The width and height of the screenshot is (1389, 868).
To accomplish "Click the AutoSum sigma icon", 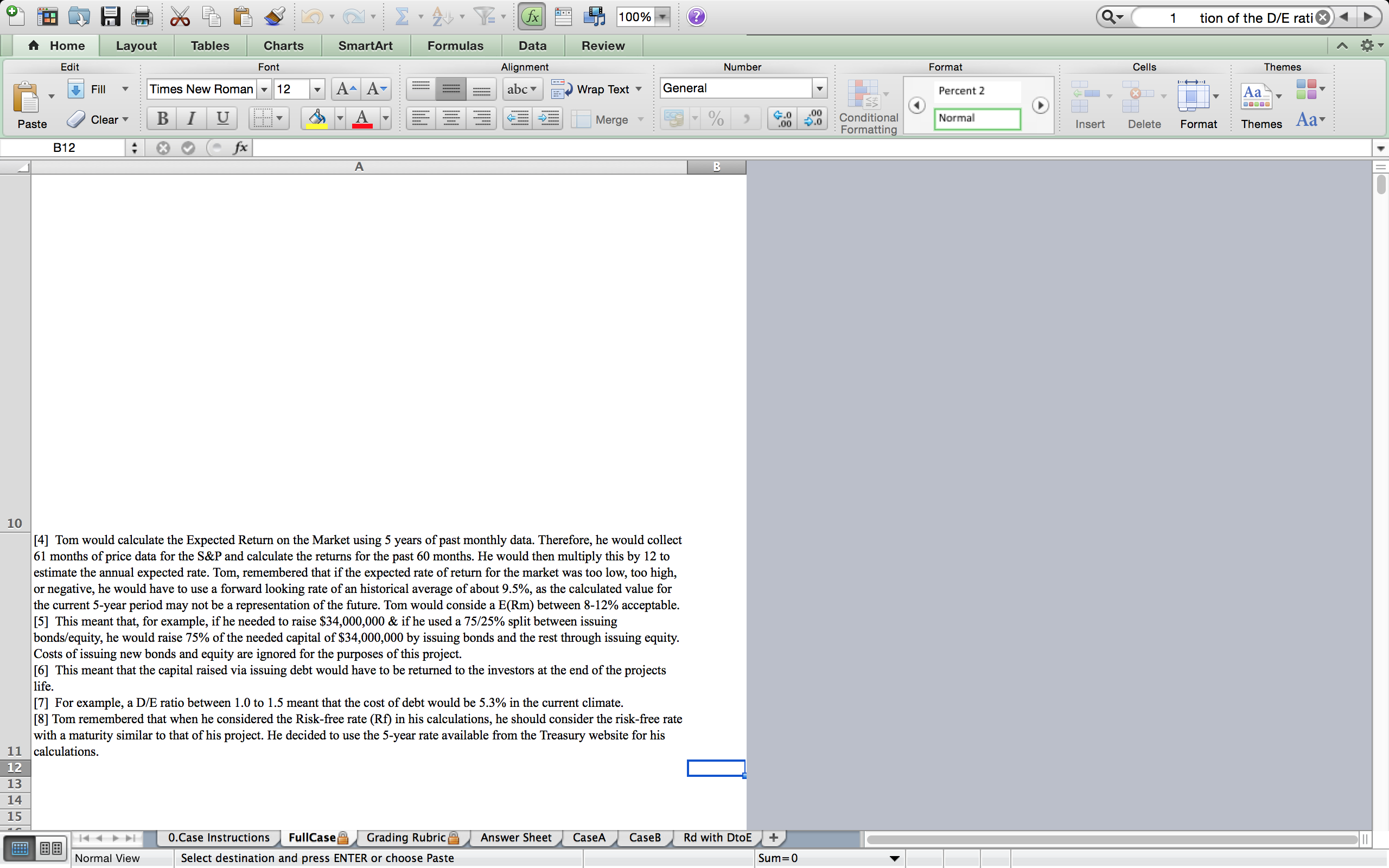I will point(402,17).
